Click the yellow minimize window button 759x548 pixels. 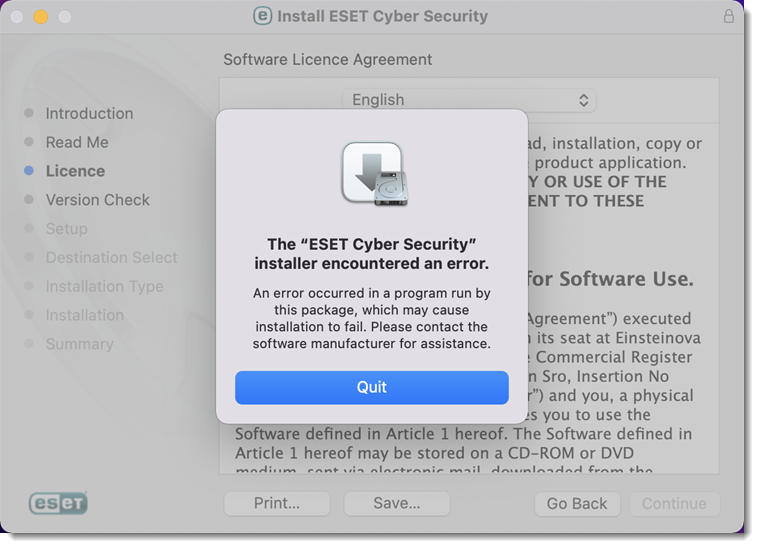(41, 17)
